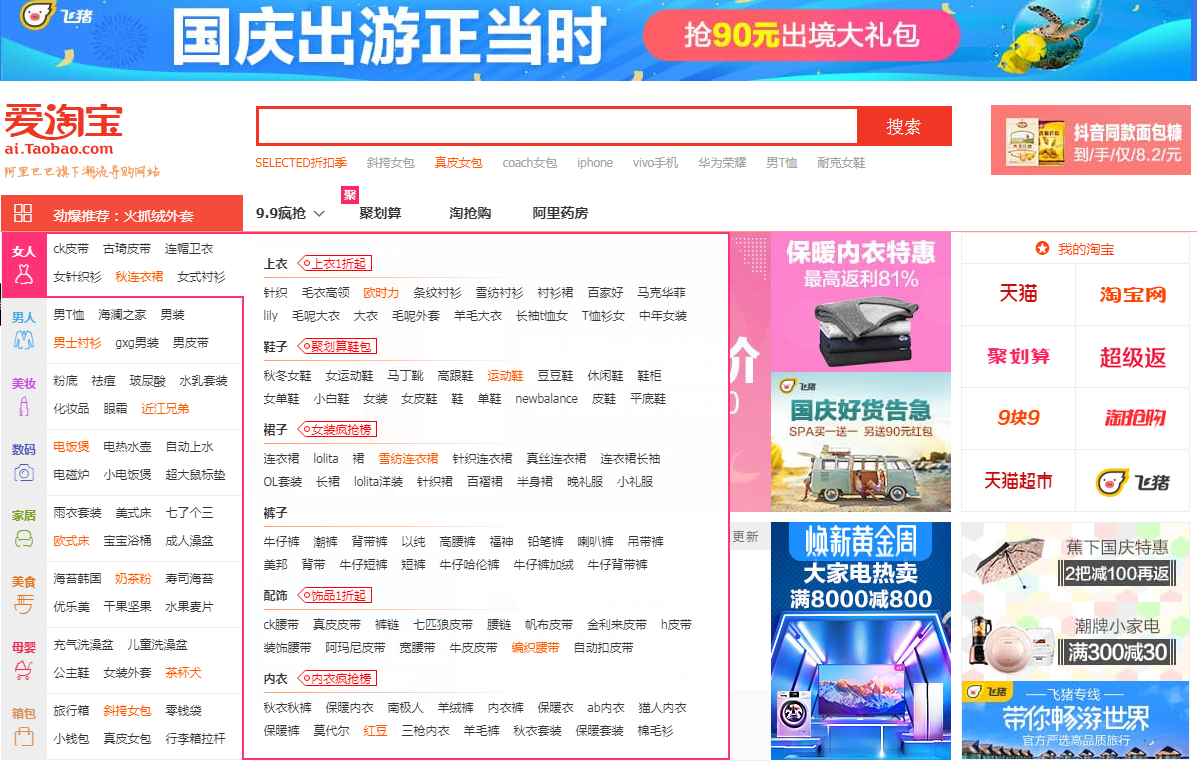Click the 飞猪 pig logo tile
This screenshot has width=1197, height=772.
(x=1132, y=482)
